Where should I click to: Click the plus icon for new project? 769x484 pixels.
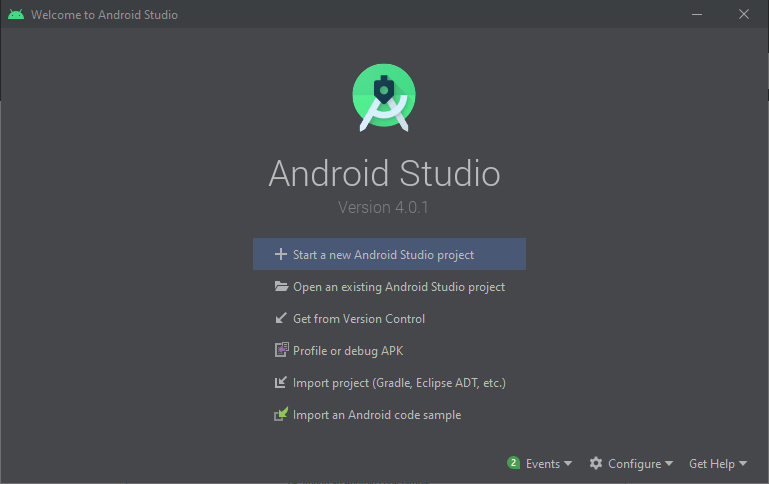point(281,254)
